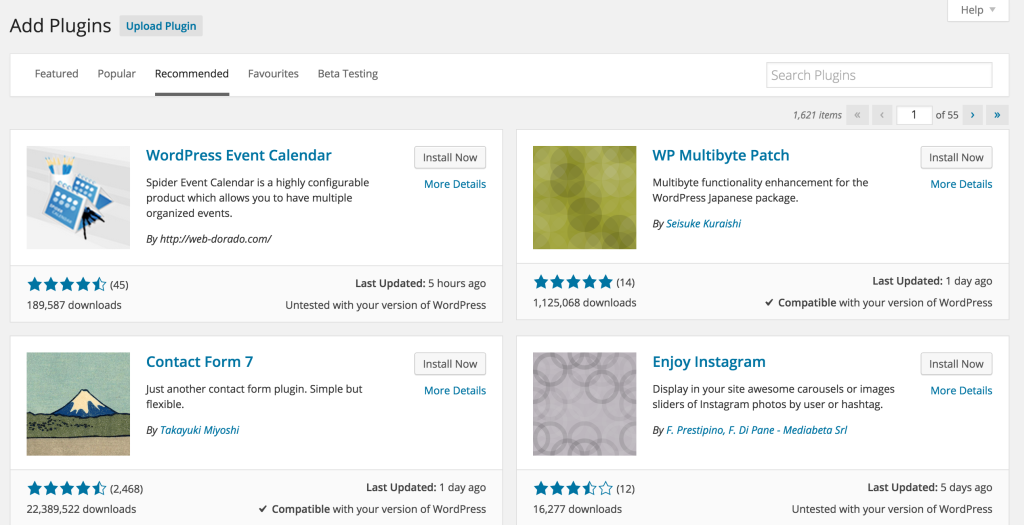Image resolution: width=1024 pixels, height=525 pixels.
Task: Click the Search Plugins input field
Action: pyautogui.click(x=879, y=75)
